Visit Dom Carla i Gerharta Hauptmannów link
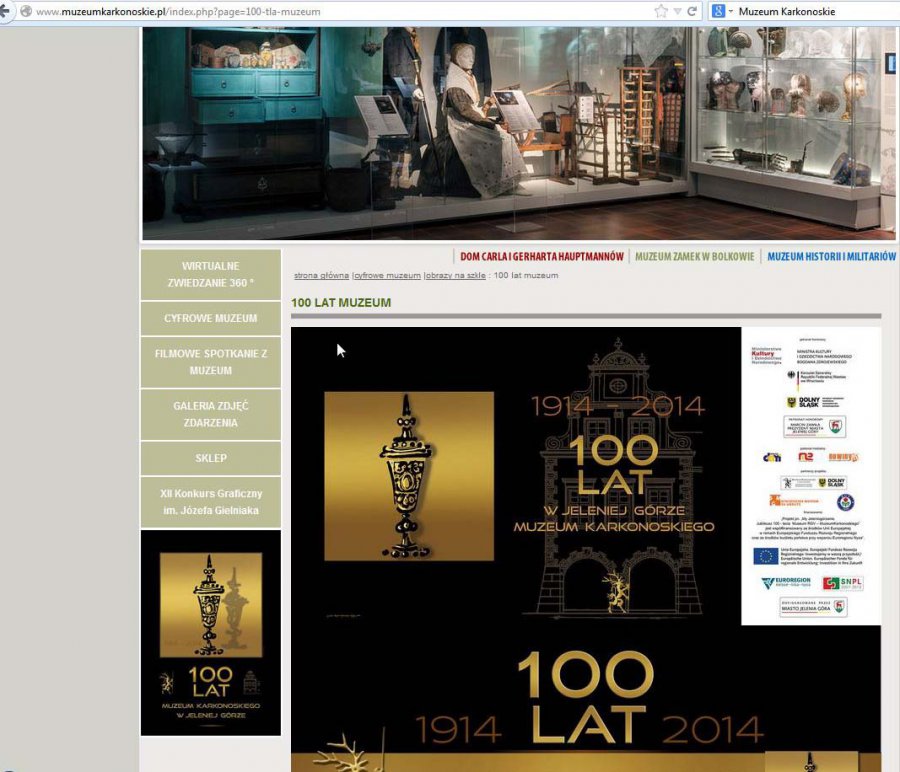 coord(542,257)
